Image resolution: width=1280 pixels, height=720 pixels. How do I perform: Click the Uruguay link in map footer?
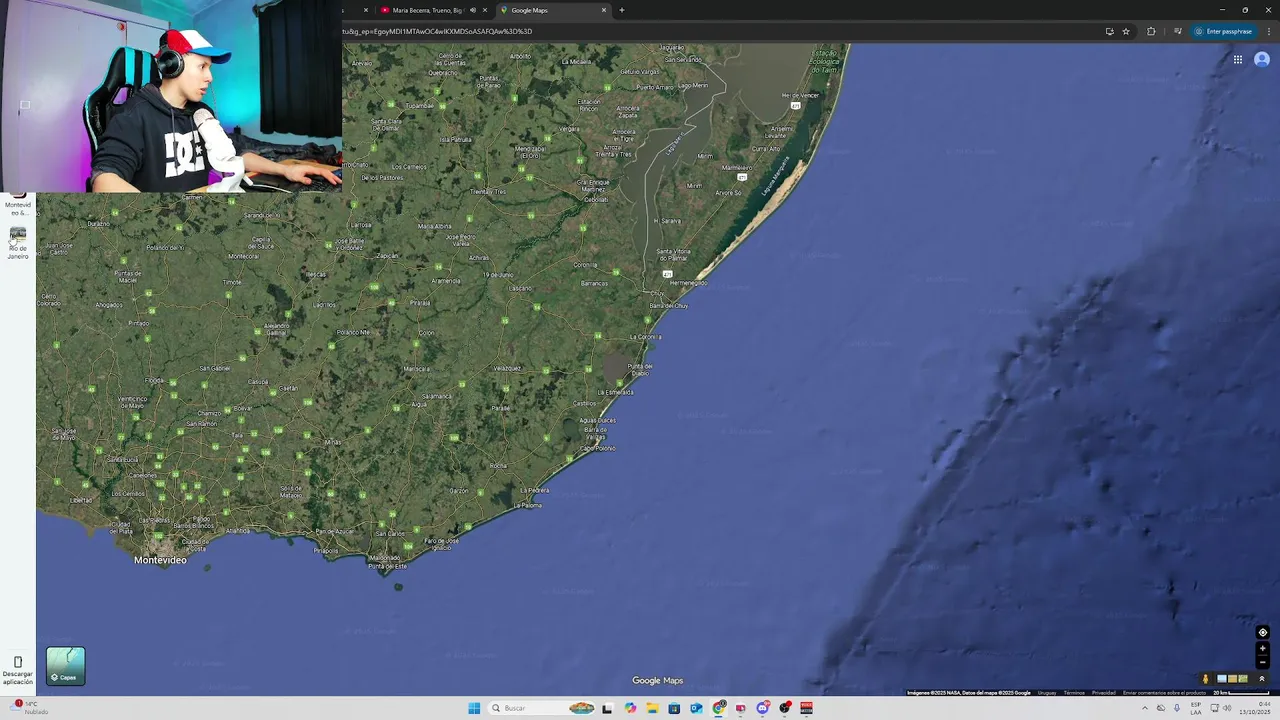coord(1046,692)
